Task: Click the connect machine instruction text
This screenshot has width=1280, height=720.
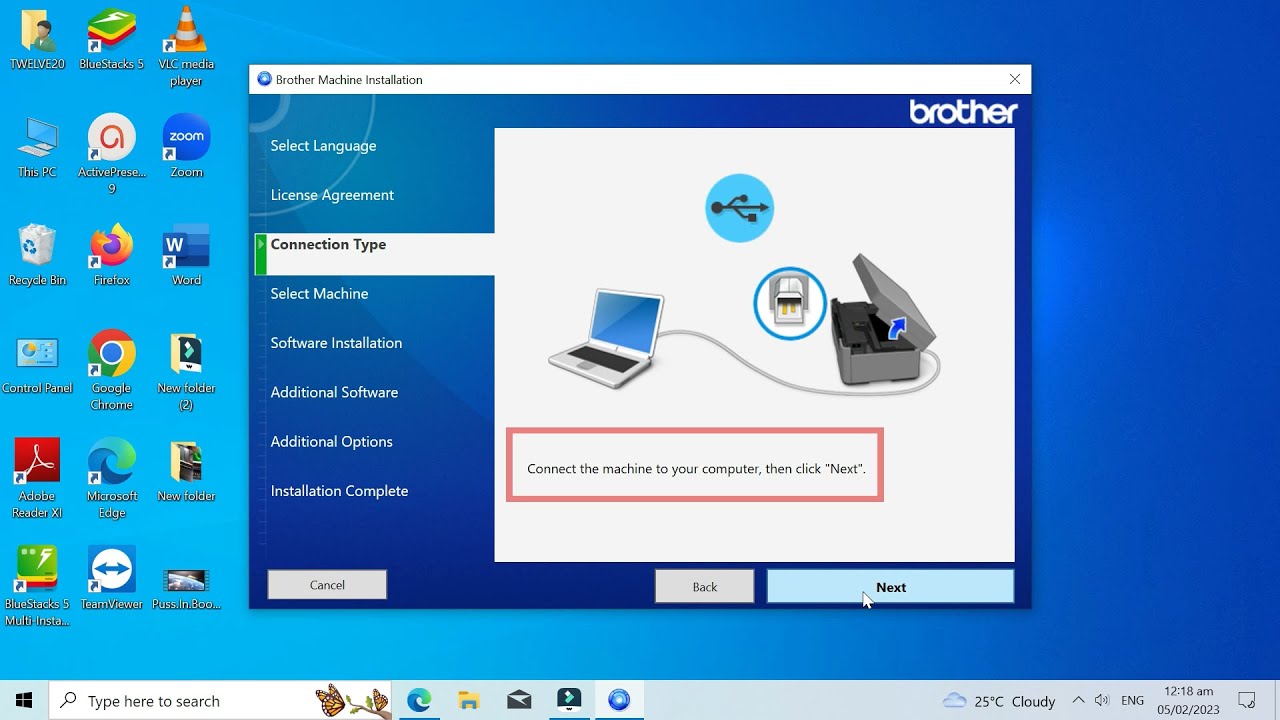Action: coord(696,468)
